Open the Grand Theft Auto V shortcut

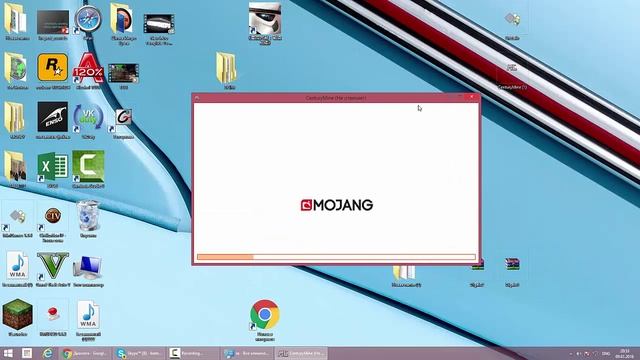click(x=53, y=266)
